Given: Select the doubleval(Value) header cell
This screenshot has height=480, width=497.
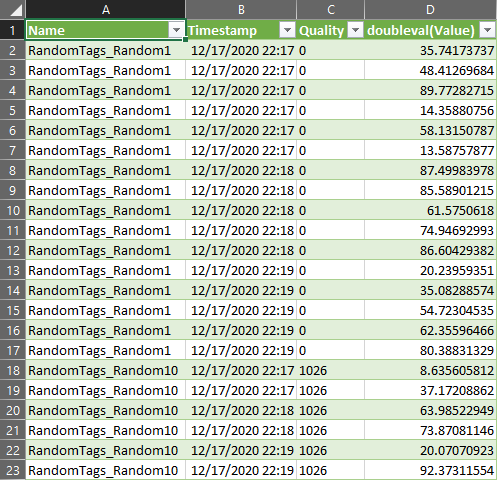Looking at the screenshot, I should coord(430,30).
